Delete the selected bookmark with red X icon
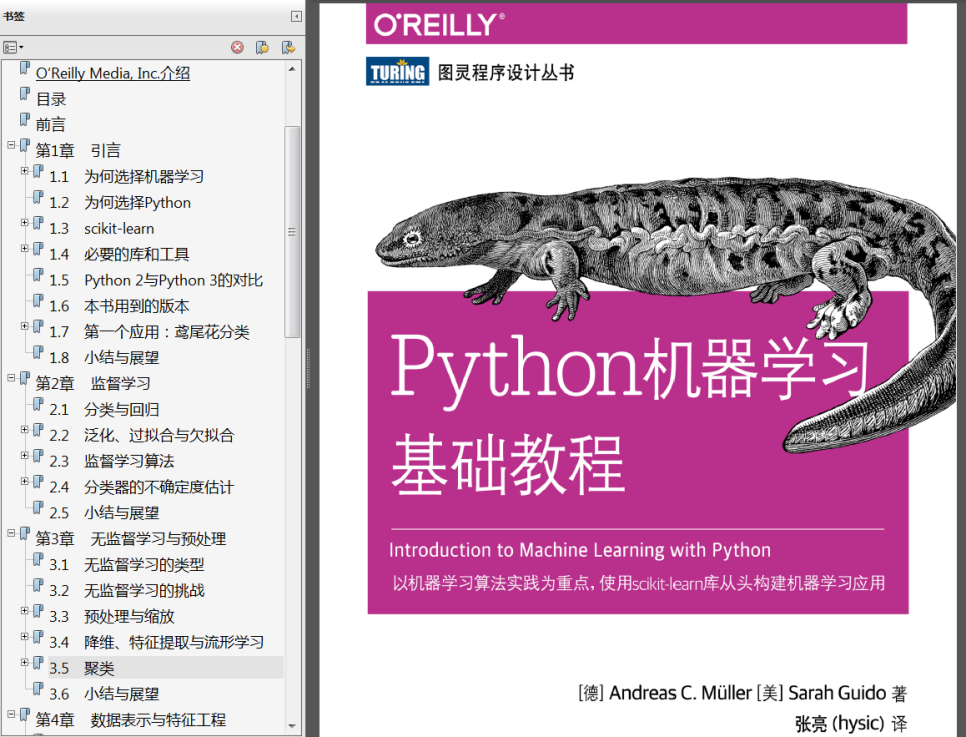 [237, 47]
